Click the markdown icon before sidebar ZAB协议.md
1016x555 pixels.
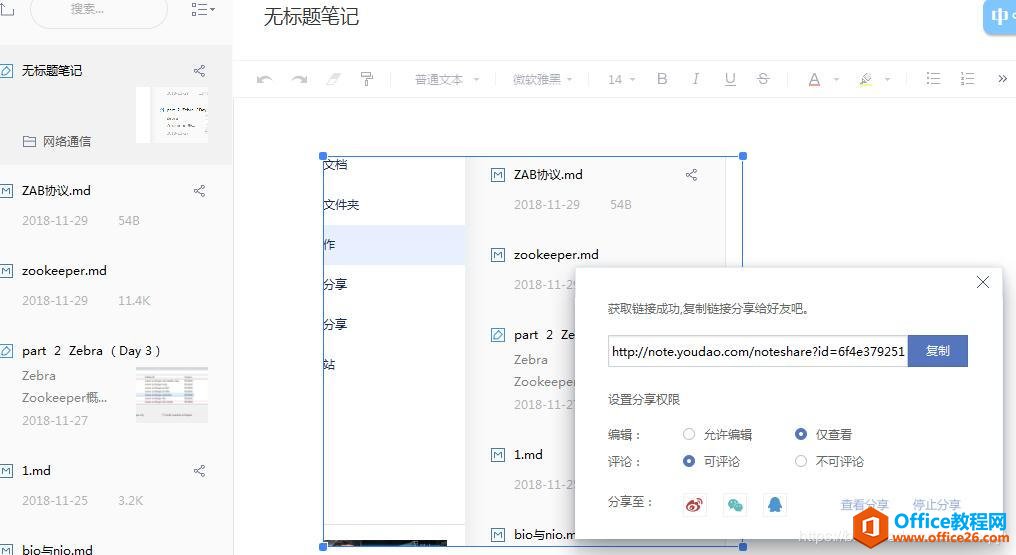point(6,190)
